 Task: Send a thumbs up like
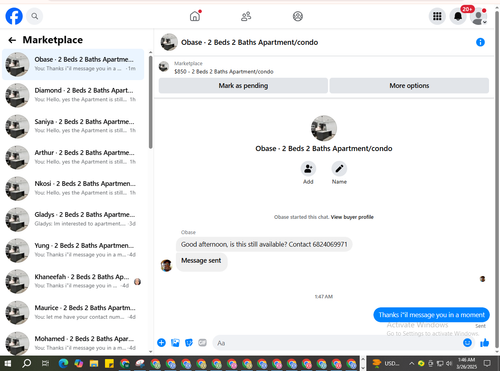click(484, 343)
